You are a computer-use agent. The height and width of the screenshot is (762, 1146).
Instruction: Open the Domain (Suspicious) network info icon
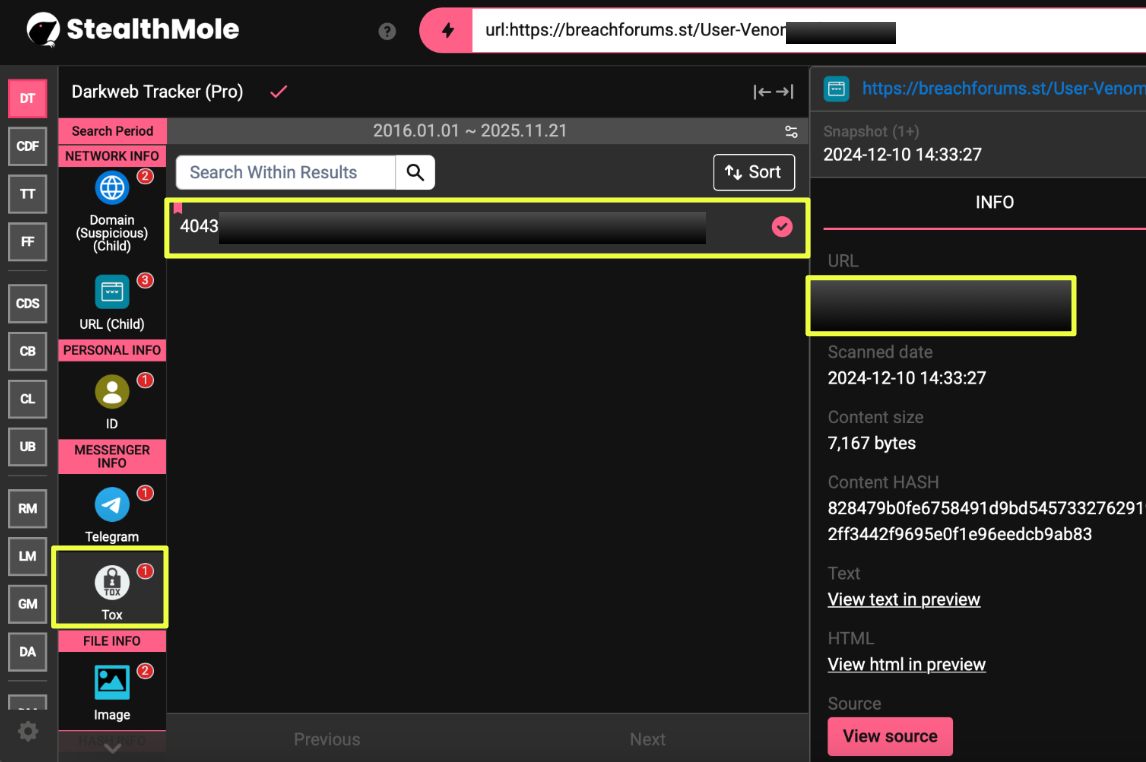click(x=112, y=188)
